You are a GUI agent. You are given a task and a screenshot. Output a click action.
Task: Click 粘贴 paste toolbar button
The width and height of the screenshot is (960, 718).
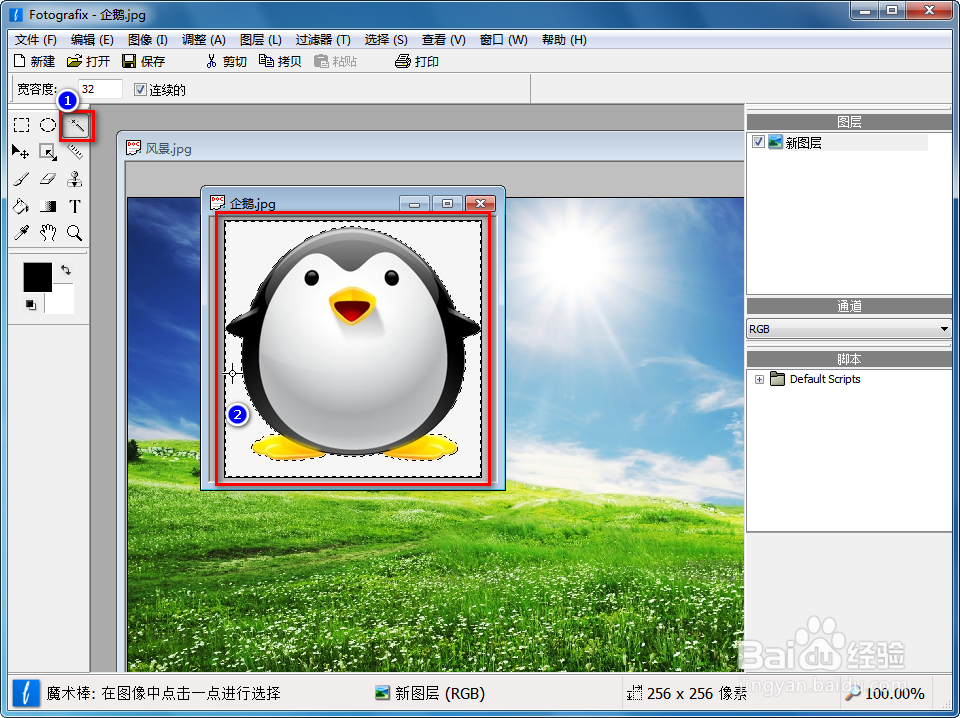336,61
